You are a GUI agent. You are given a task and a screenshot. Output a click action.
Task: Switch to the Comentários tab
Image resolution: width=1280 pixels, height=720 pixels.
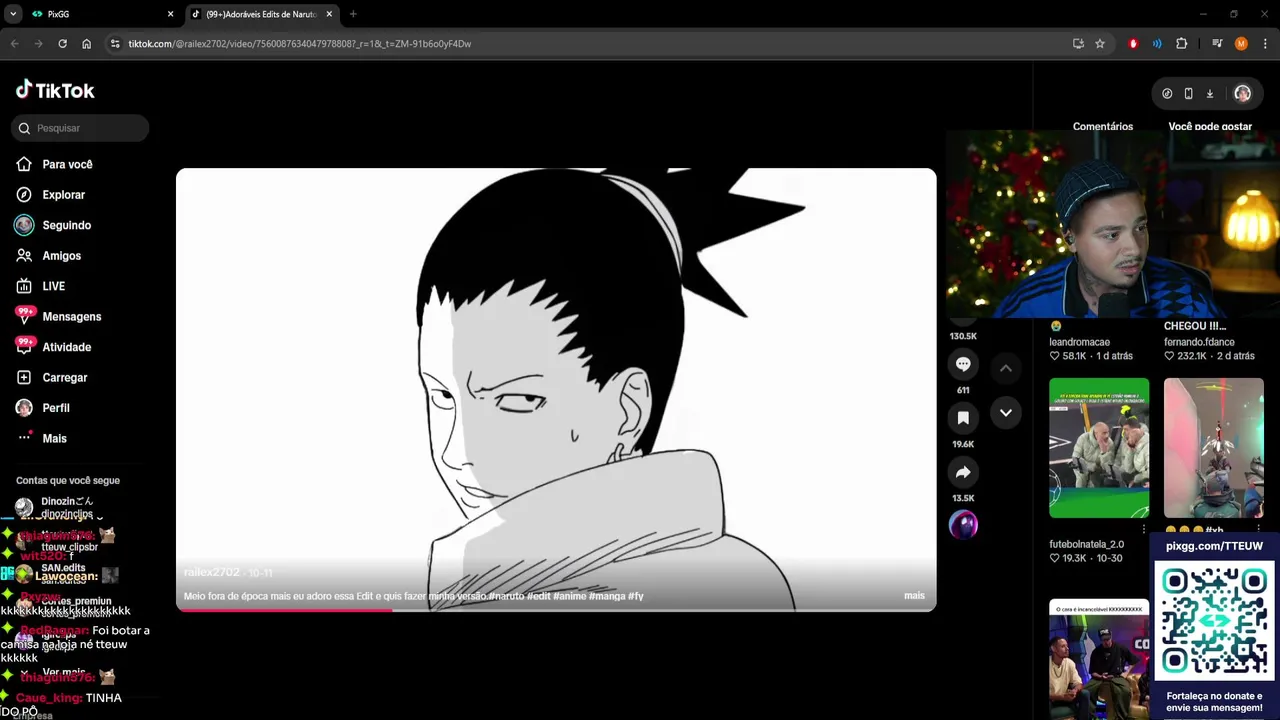point(1103,126)
